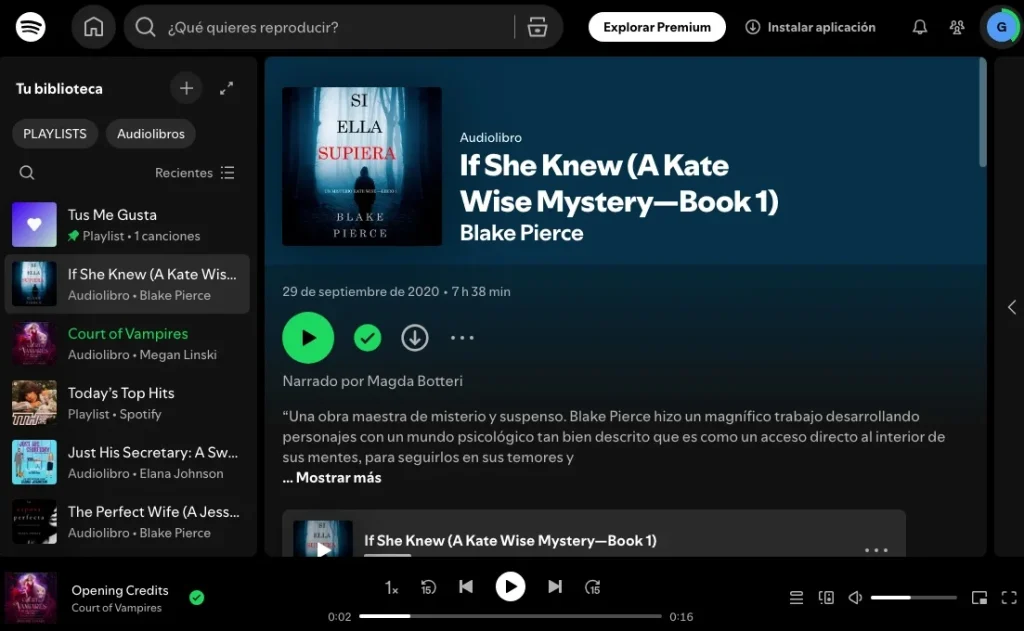Open notifications bell
The width and height of the screenshot is (1024, 631).
pyautogui.click(x=920, y=27)
